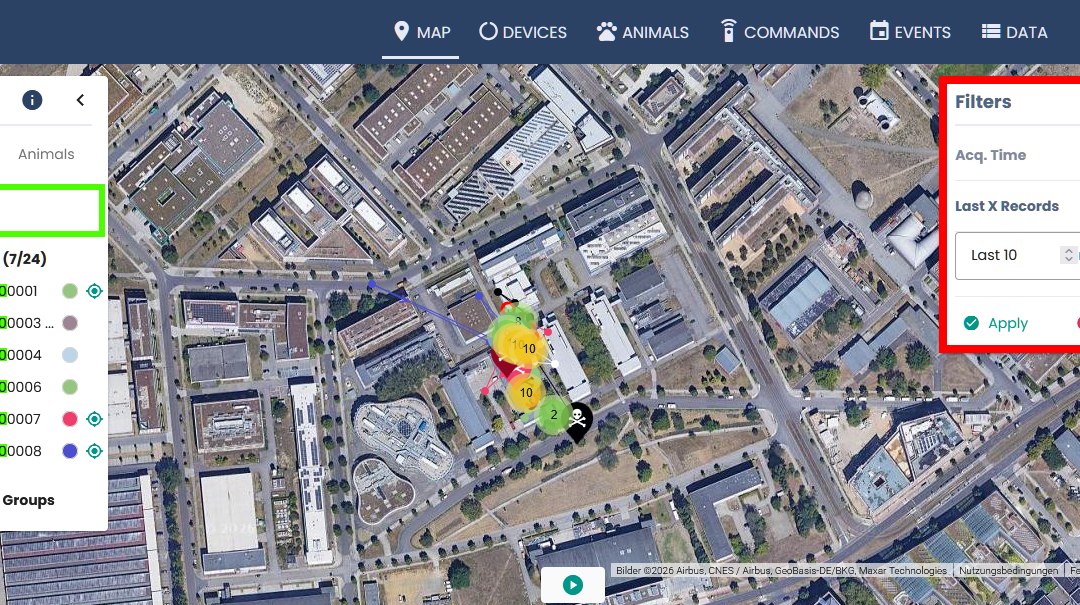The width and height of the screenshot is (1080, 605).
Task: Click the locate icon for device 0008
Action: pos(95,451)
